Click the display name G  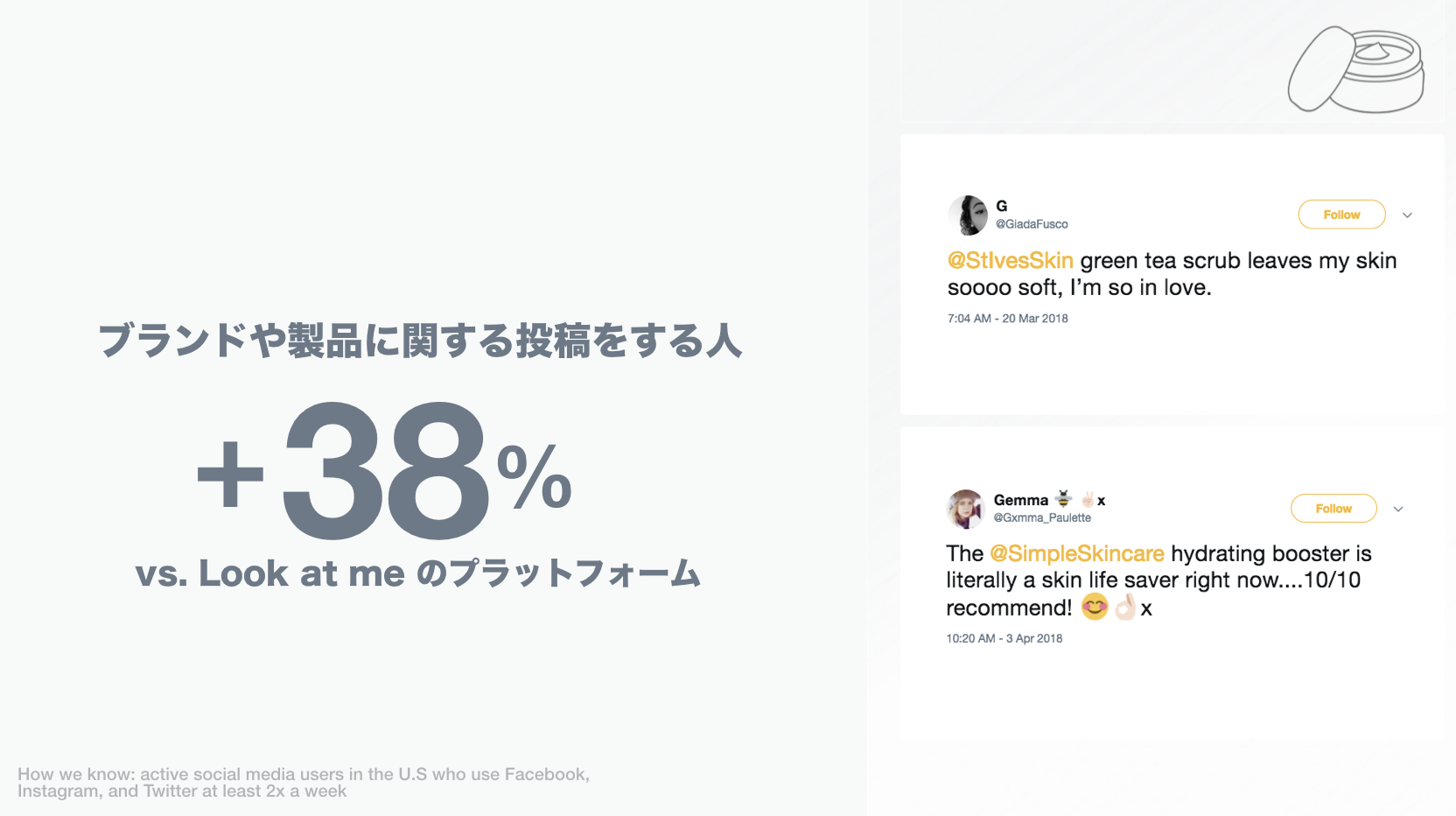(1002, 206)
